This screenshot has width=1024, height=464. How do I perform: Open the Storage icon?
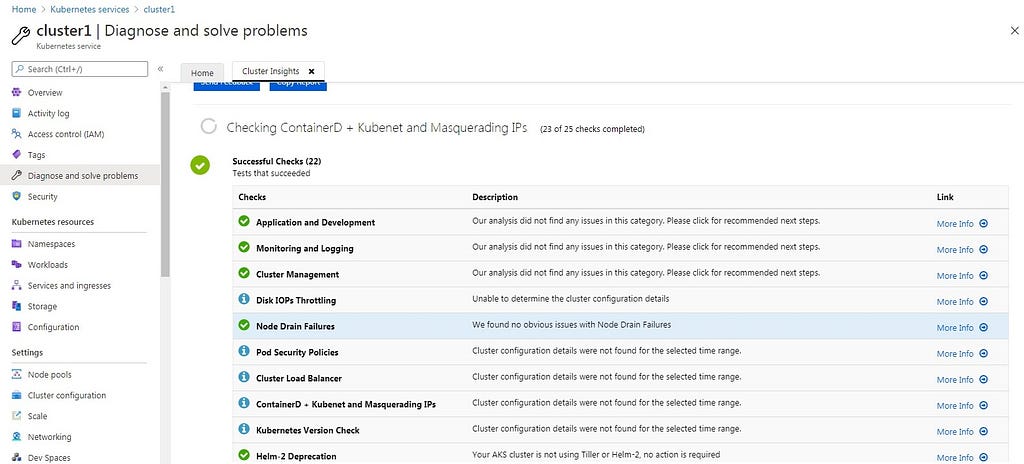pos(17,307)
